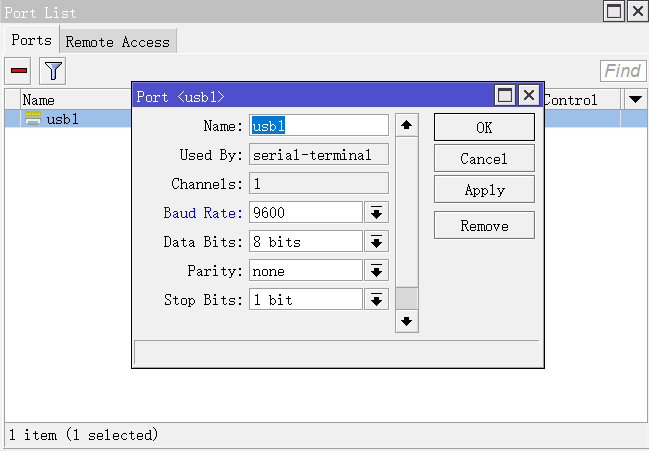The width and height of the screenshot is (649, 451).
Task: Open the Parity dropdown list
Action: pos(377,271)
